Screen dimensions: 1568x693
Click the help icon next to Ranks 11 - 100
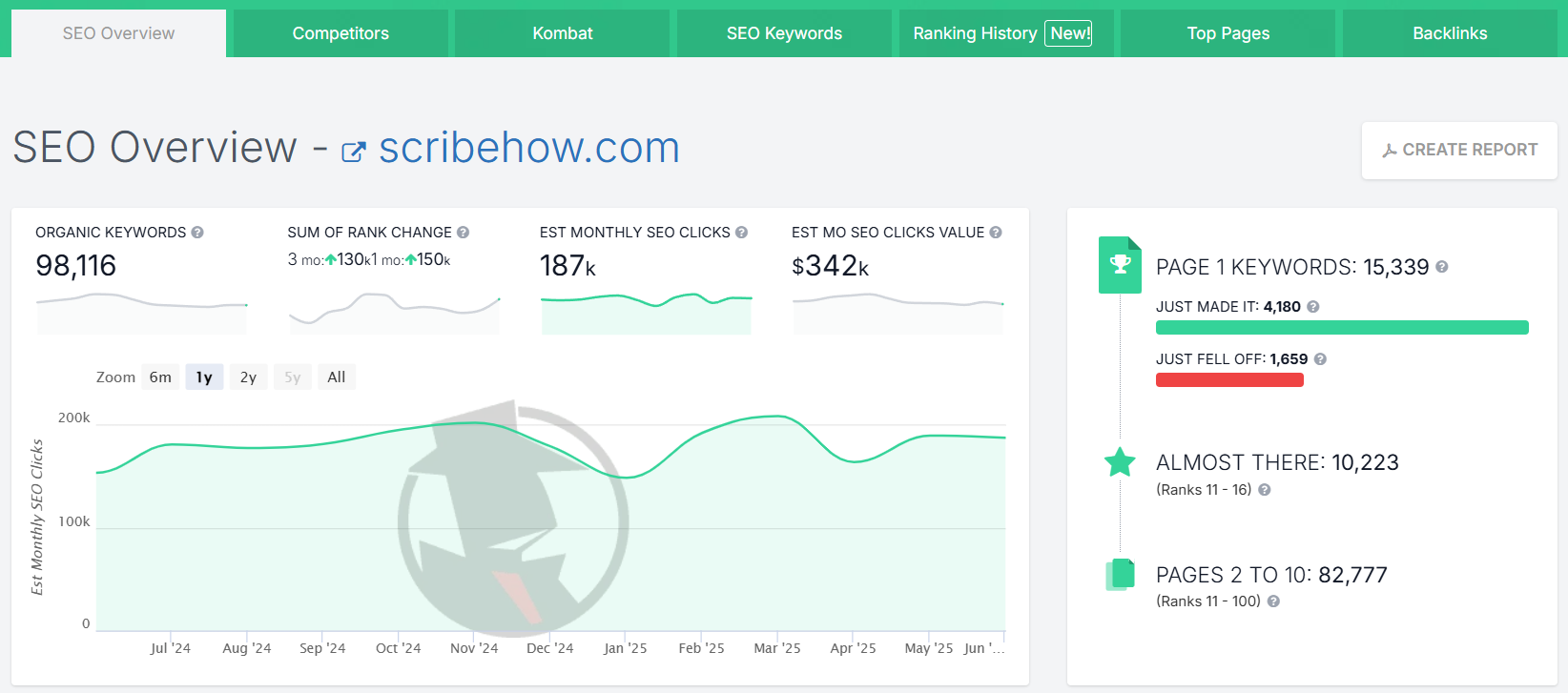(1273, 601)
